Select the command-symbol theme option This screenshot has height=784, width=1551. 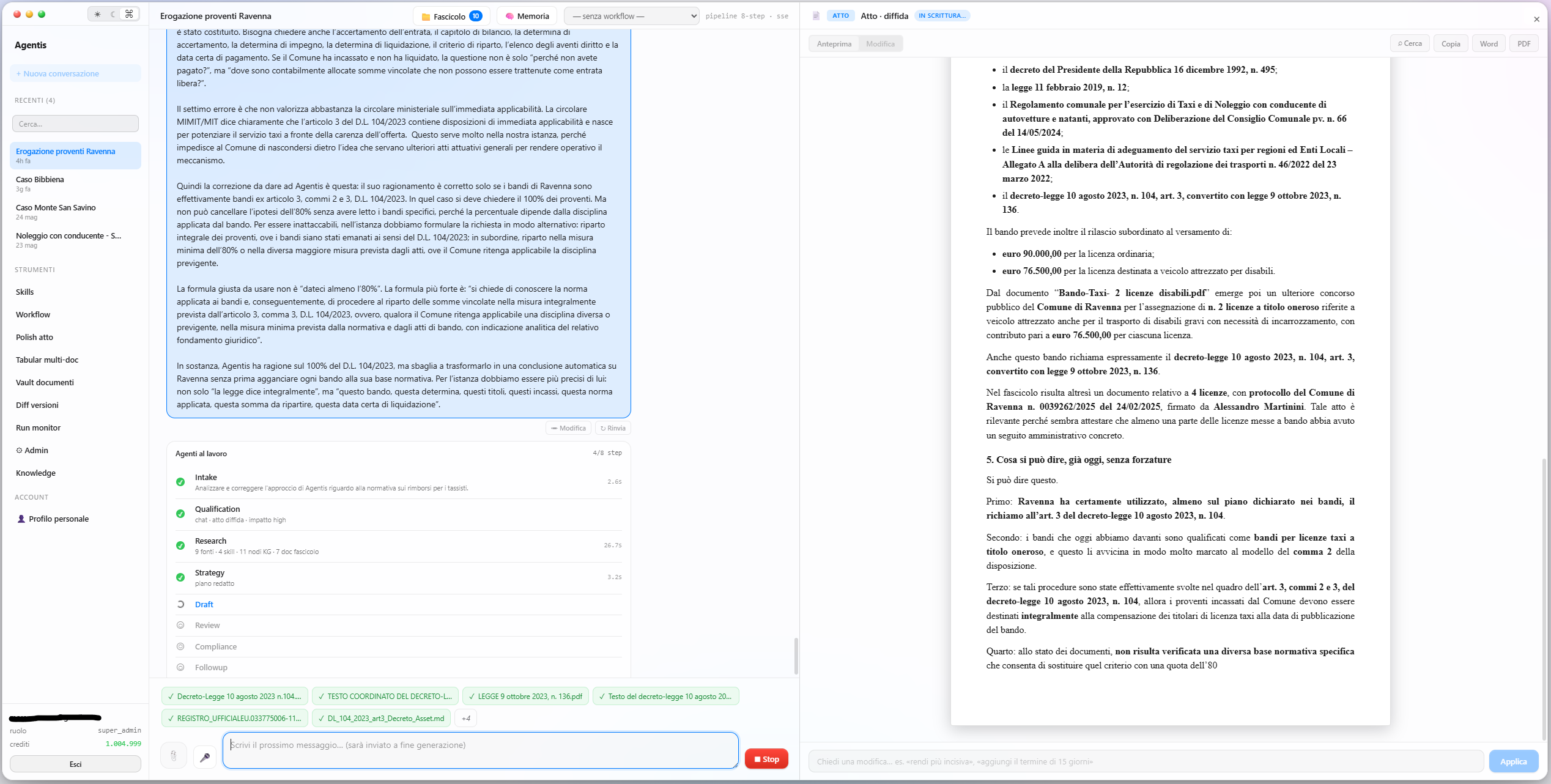tap(129, 14)
